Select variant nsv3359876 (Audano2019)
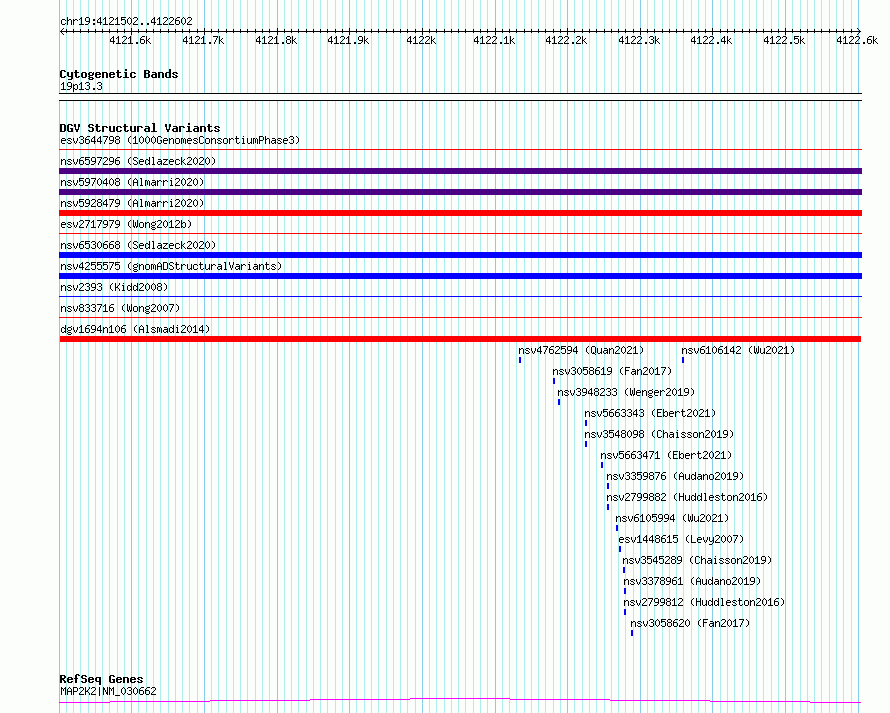 pyautogui.click(x=675, y=476)
